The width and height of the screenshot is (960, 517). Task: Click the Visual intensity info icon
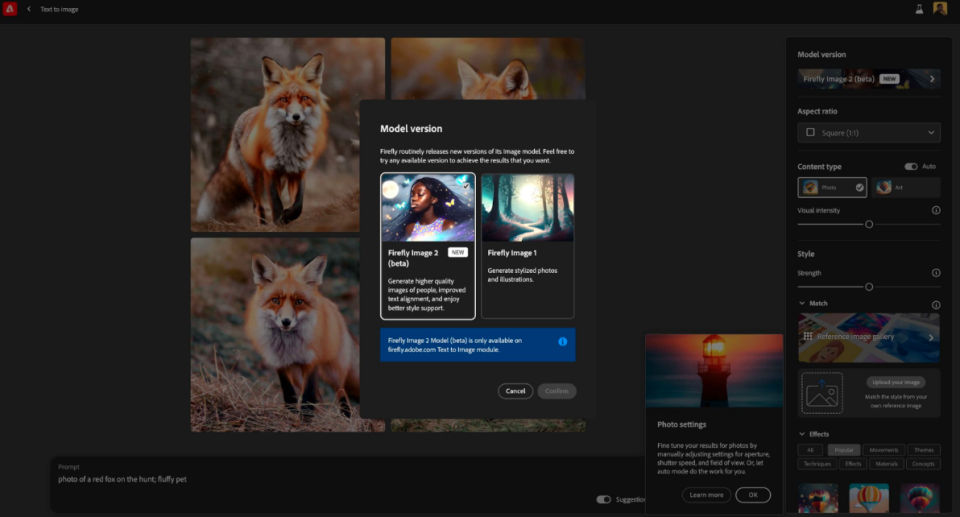[x=936, y=211]
